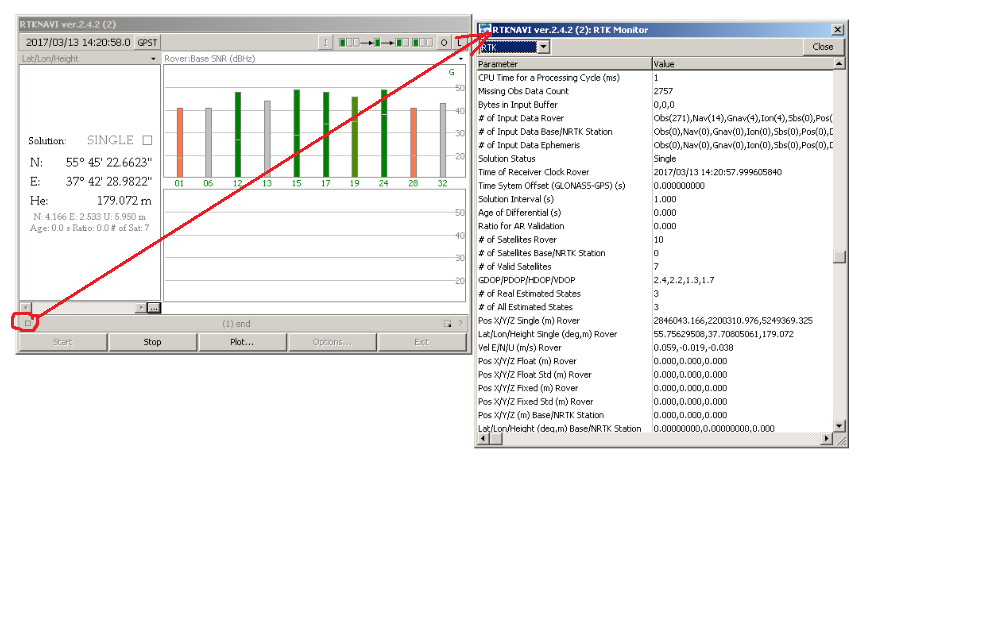
Task: Click the GPST time system button
Action: [x=148, y=42]
